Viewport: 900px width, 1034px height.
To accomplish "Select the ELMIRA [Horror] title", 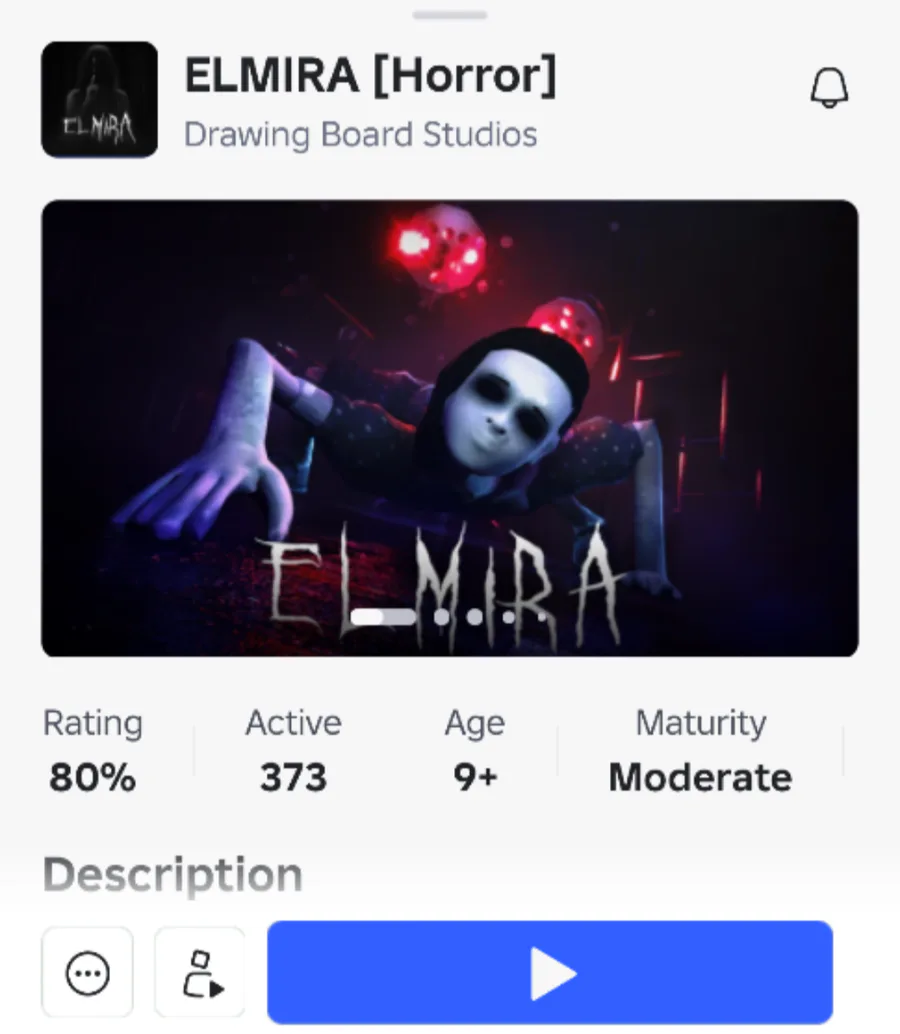I will (371, 75).
